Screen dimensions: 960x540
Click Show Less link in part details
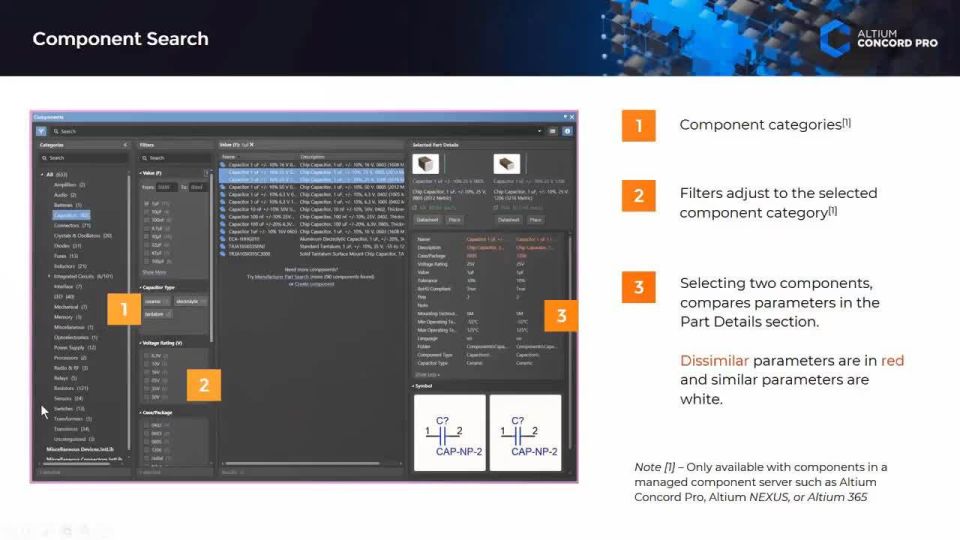pos(427,375)
